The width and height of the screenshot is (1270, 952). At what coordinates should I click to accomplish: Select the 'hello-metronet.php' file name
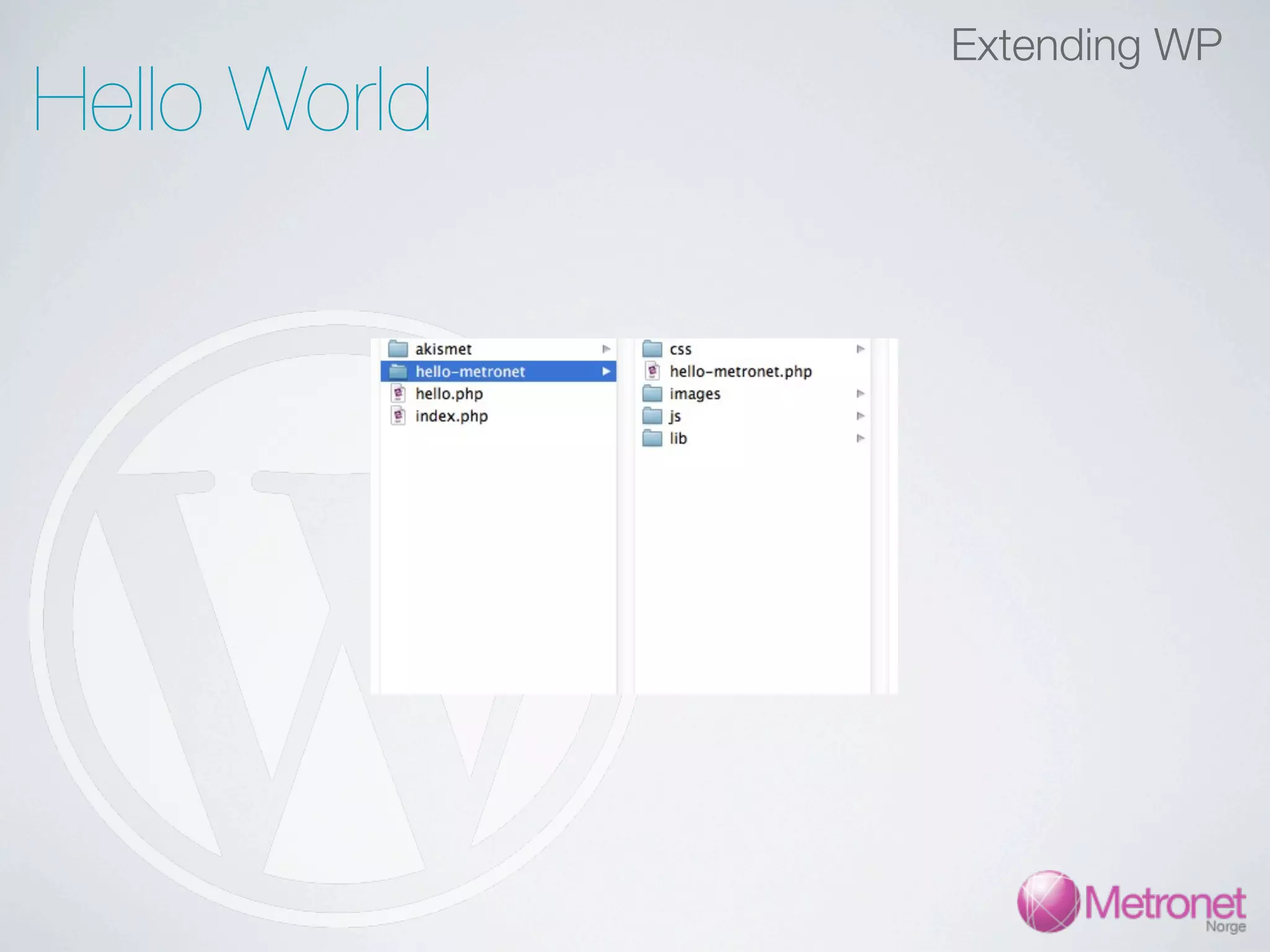coord(740,371)
